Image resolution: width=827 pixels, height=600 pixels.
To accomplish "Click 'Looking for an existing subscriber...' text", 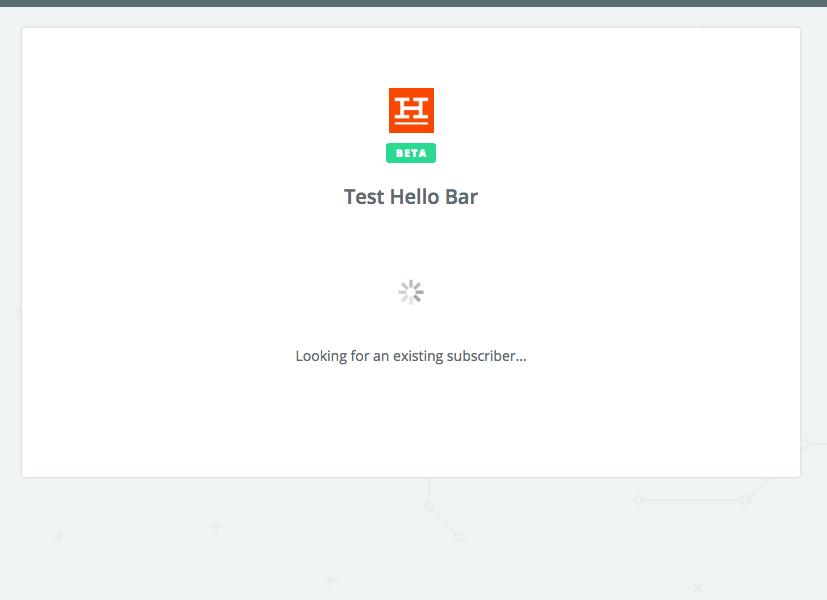I will coord(411,356).
